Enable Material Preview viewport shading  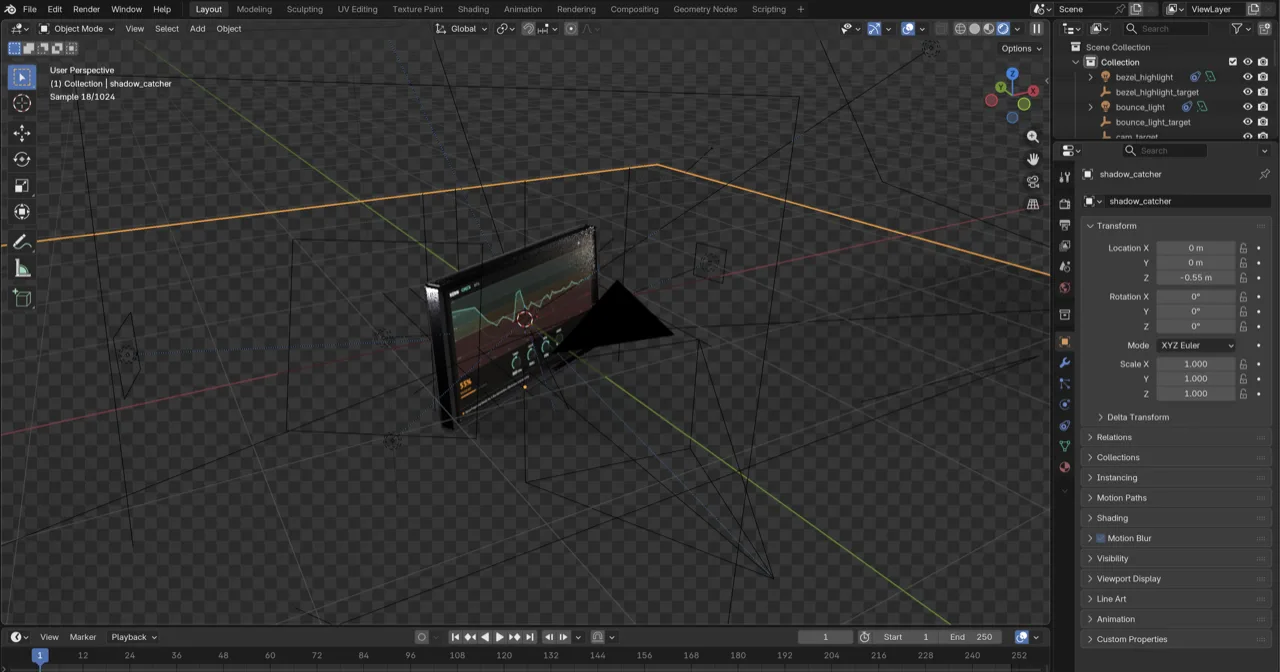click(989, 28)
